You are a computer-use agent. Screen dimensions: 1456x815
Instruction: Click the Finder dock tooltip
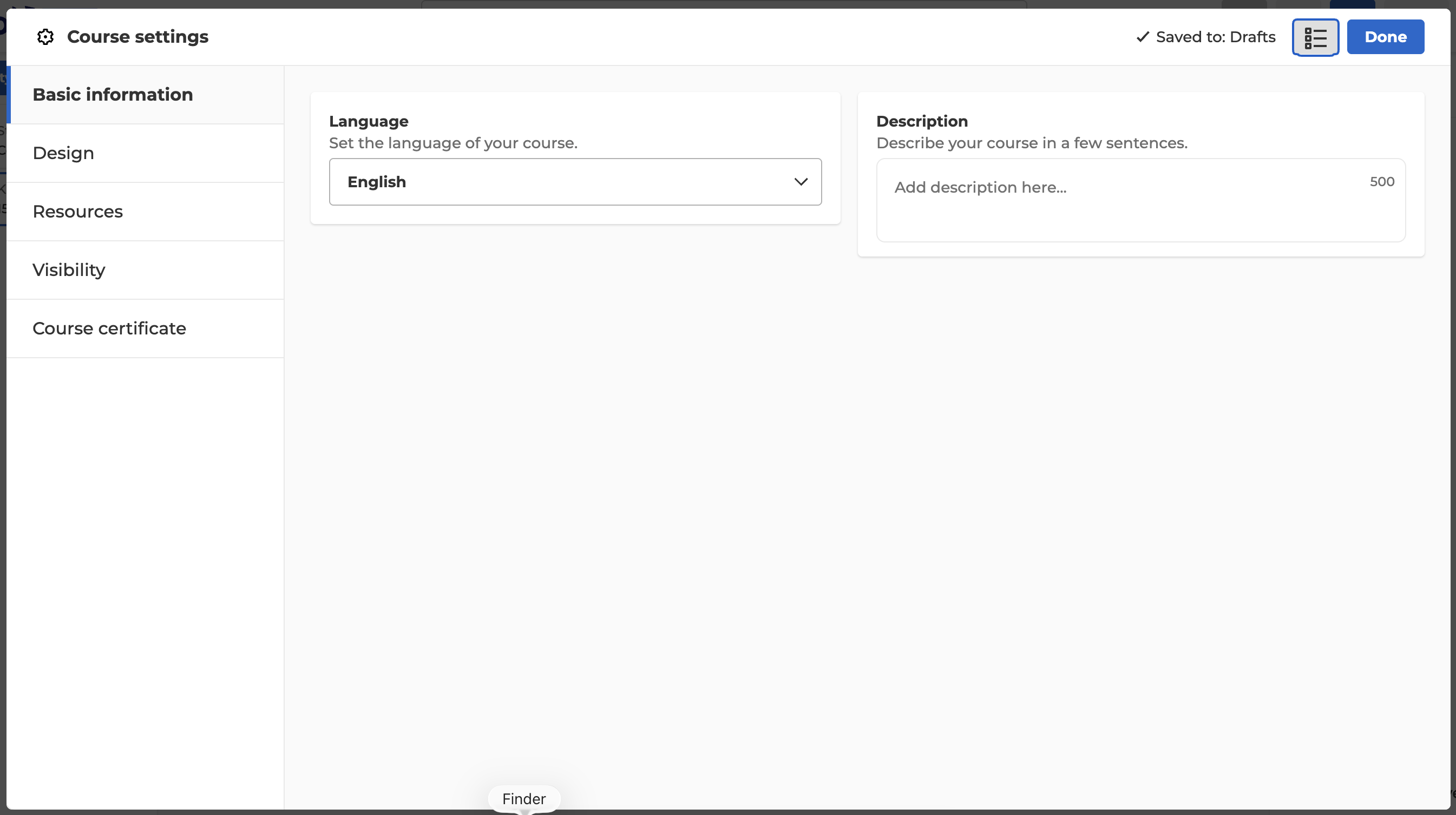click(x=524, y=799)
